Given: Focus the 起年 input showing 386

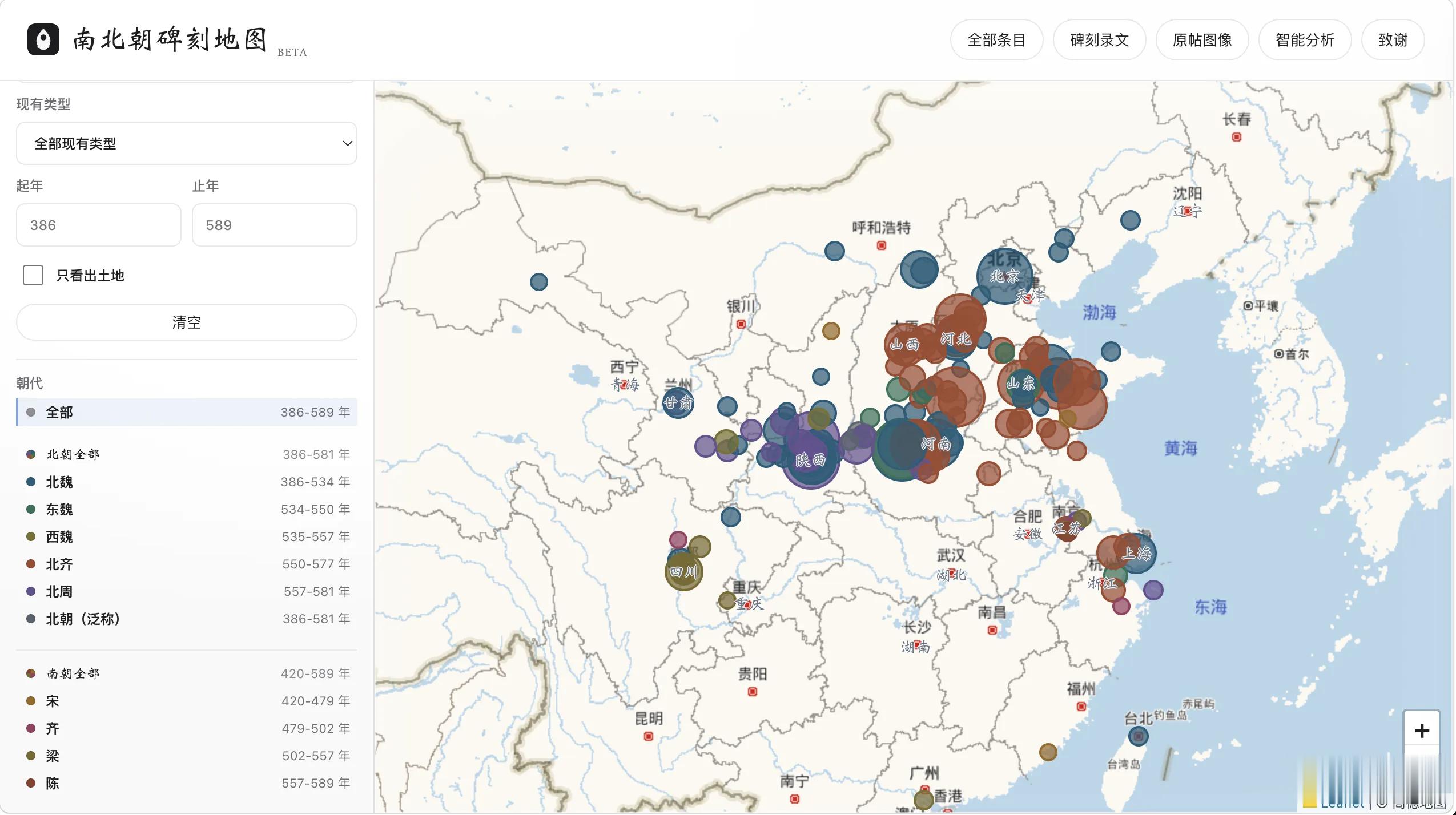Looking at the screenshot, I should (99, 225).
